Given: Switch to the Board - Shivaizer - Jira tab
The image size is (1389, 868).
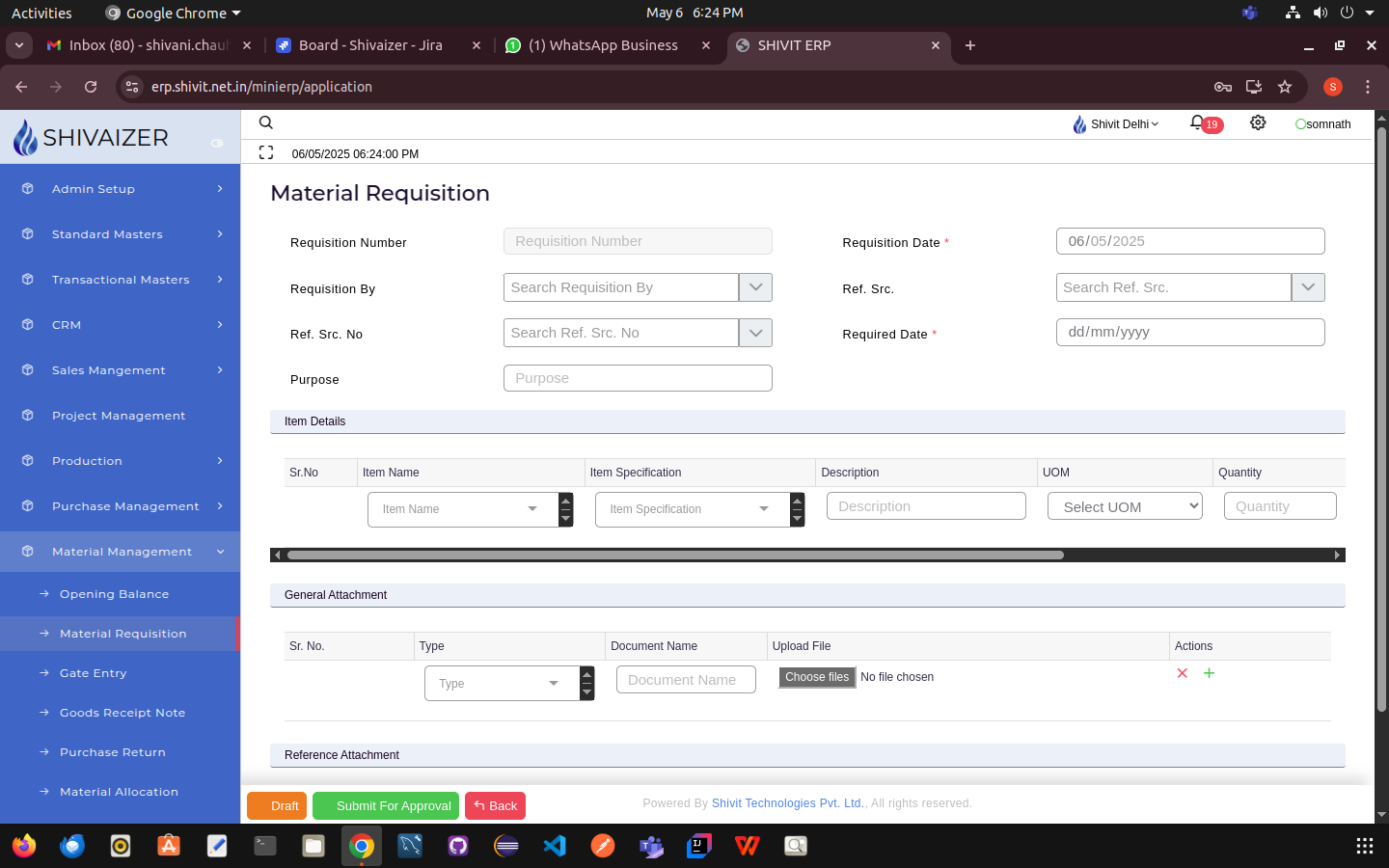Looking at the screenshot, I should 370,45.
